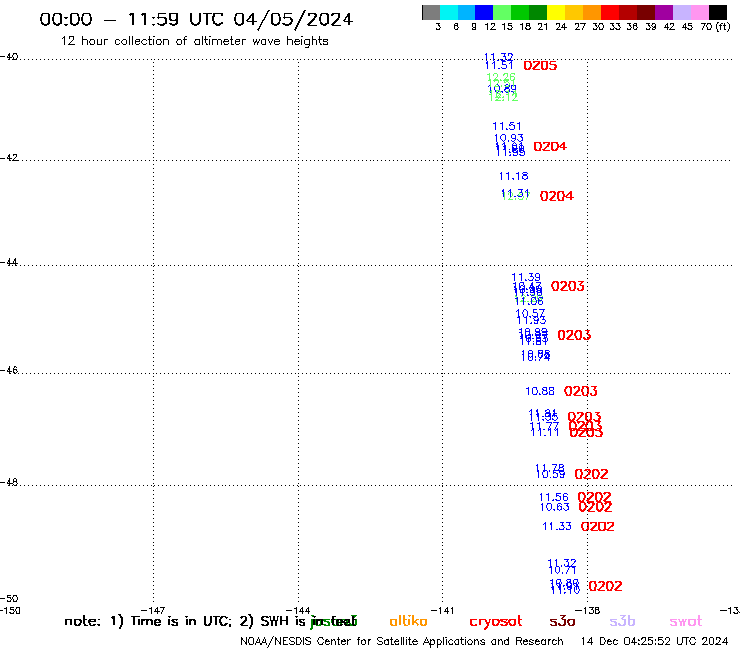This screenshot has height=650, width=740.
Task: Select the dark blue swatch above 12
Action: [484, 12]
